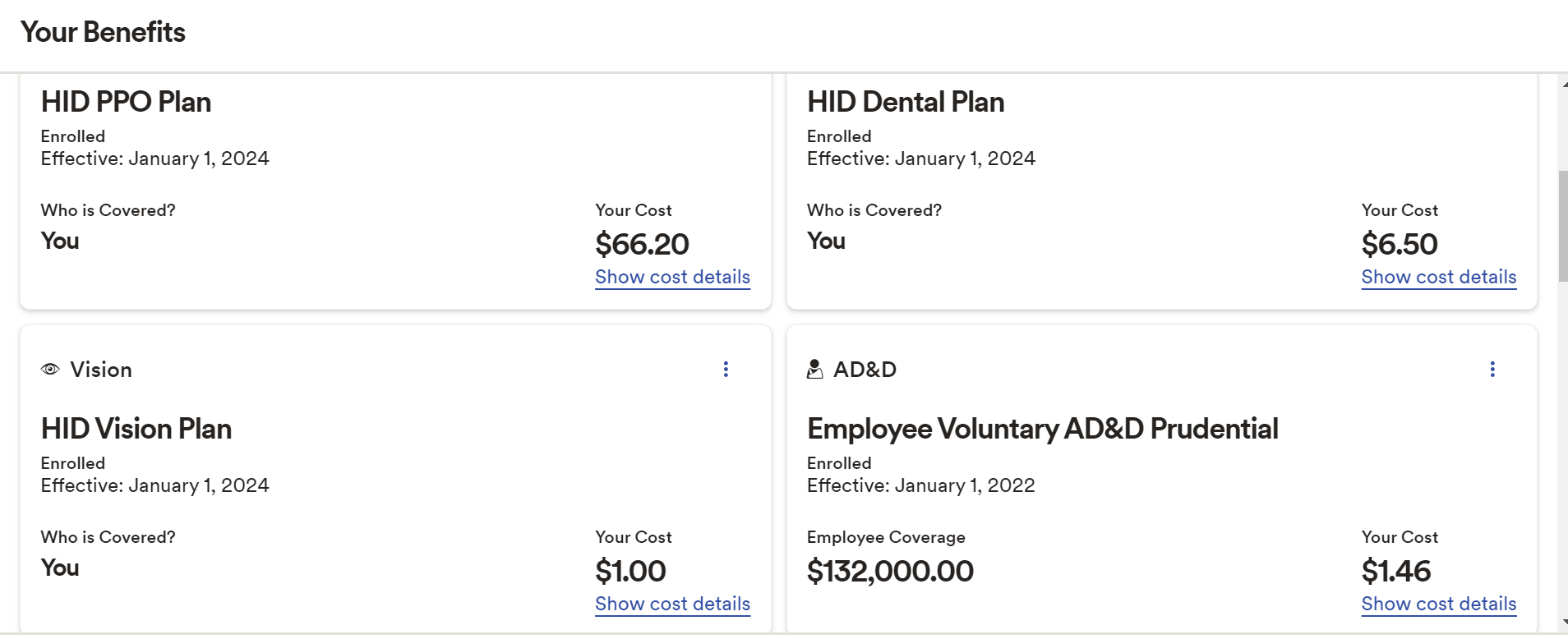Expand cost details for Voluntary AD&D Prudential
The height and width of the screenshot is (639, 1568).
pos(1438,605)
